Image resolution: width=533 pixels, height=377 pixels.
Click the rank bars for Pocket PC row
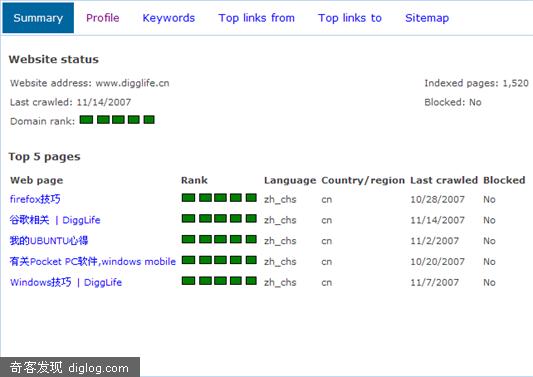point(219,260)
